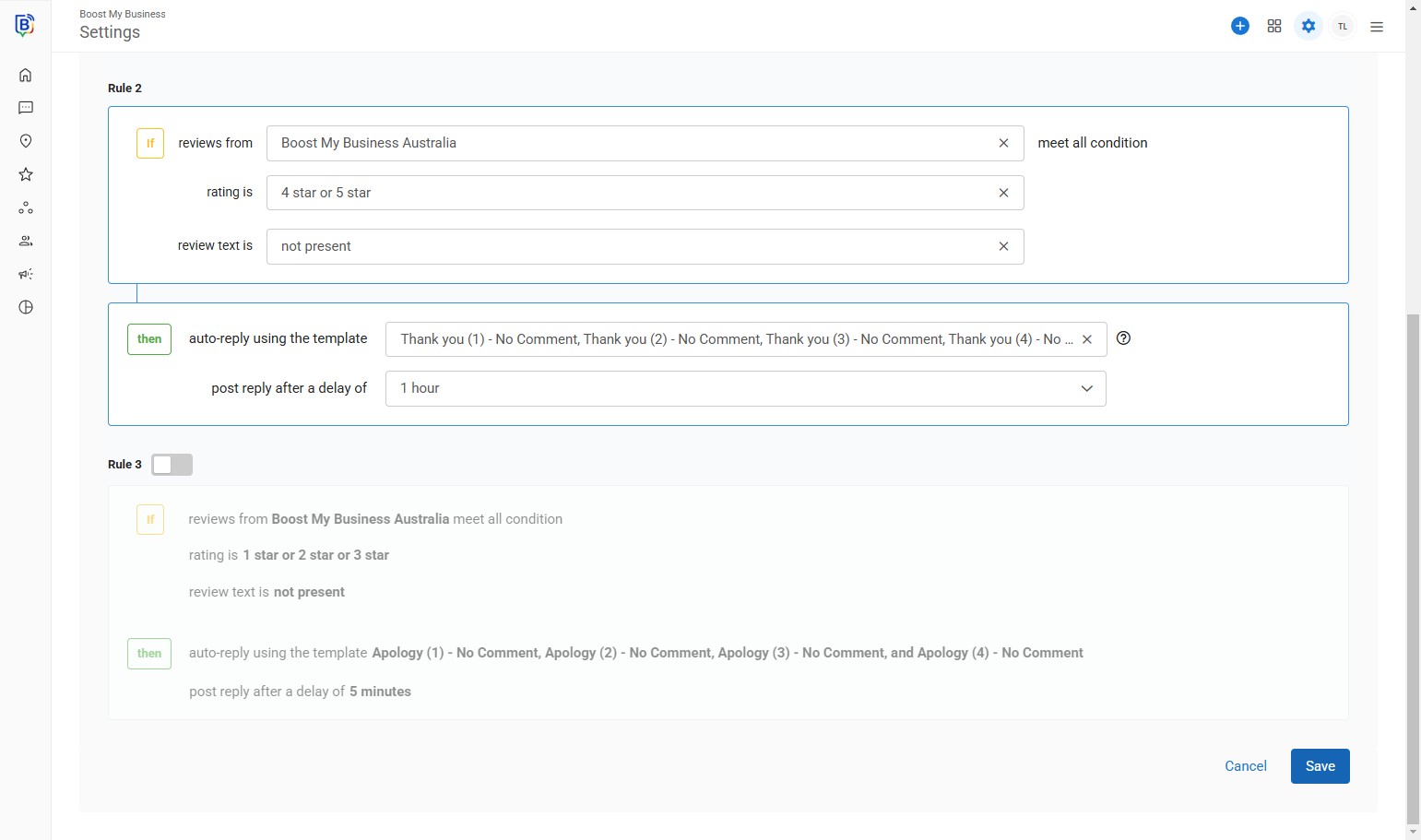
Task: Enable the Rule 3 toggle switch
Action: [x=172, y=465]
